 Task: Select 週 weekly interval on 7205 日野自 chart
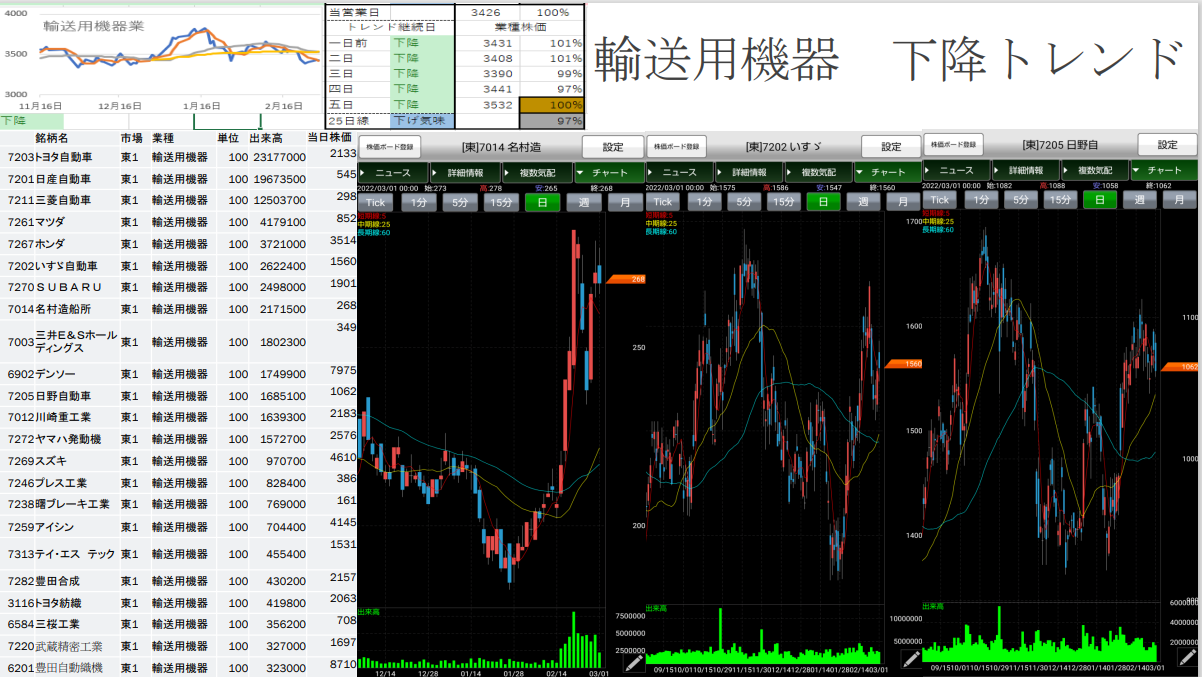(1139, 200)
